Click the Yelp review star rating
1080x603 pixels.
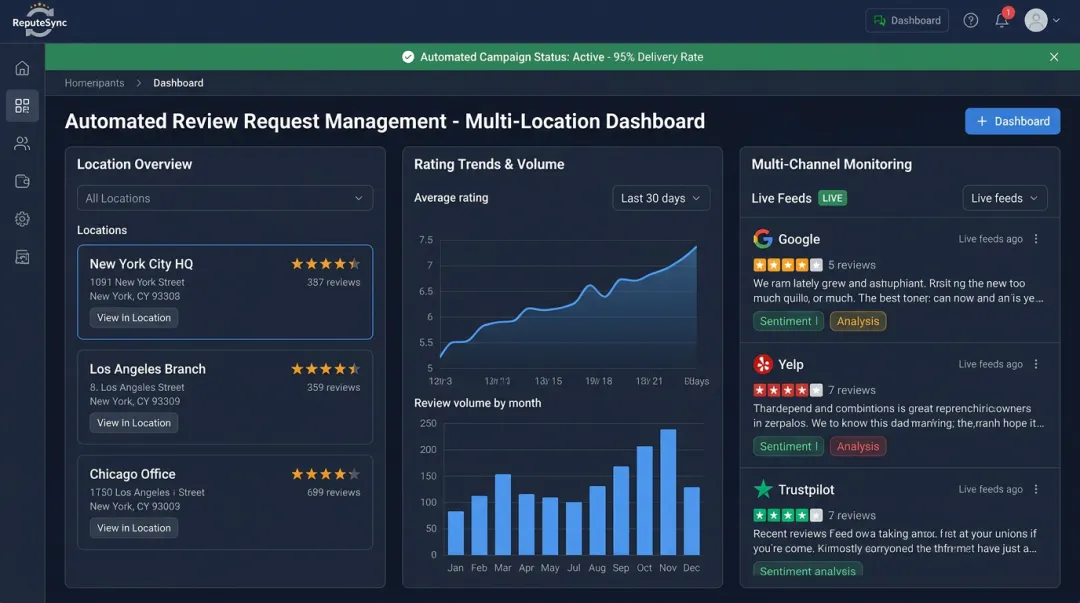[x=788, y=390]
